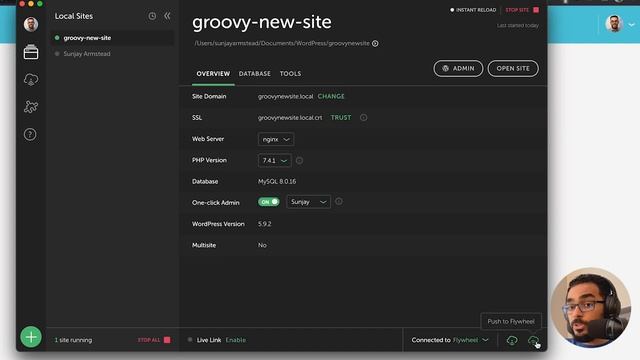Click groovynewsite.local domain text

coord(285,96)
